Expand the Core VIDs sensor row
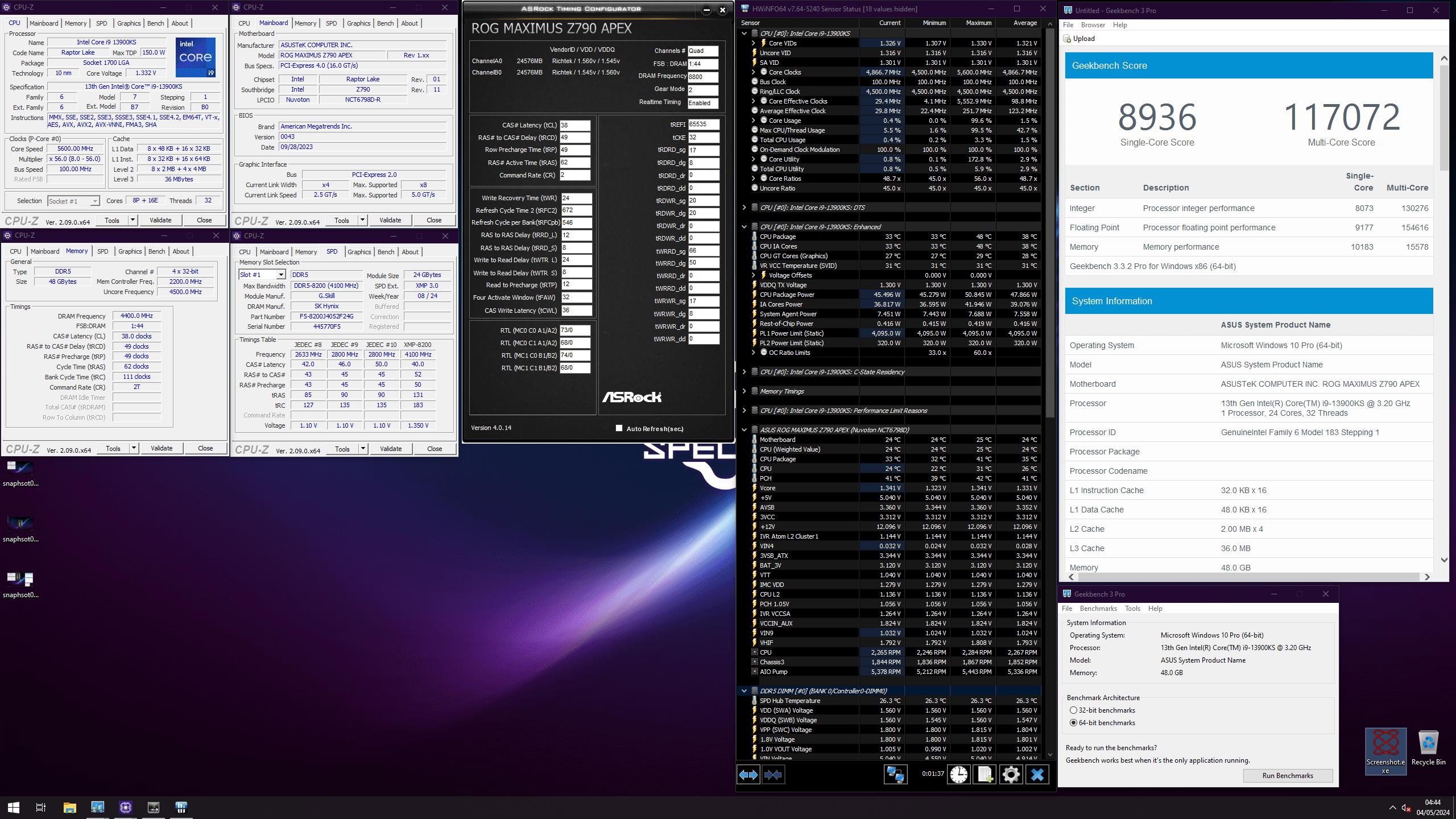The image size is (1456, 819). tap(753, 43)
